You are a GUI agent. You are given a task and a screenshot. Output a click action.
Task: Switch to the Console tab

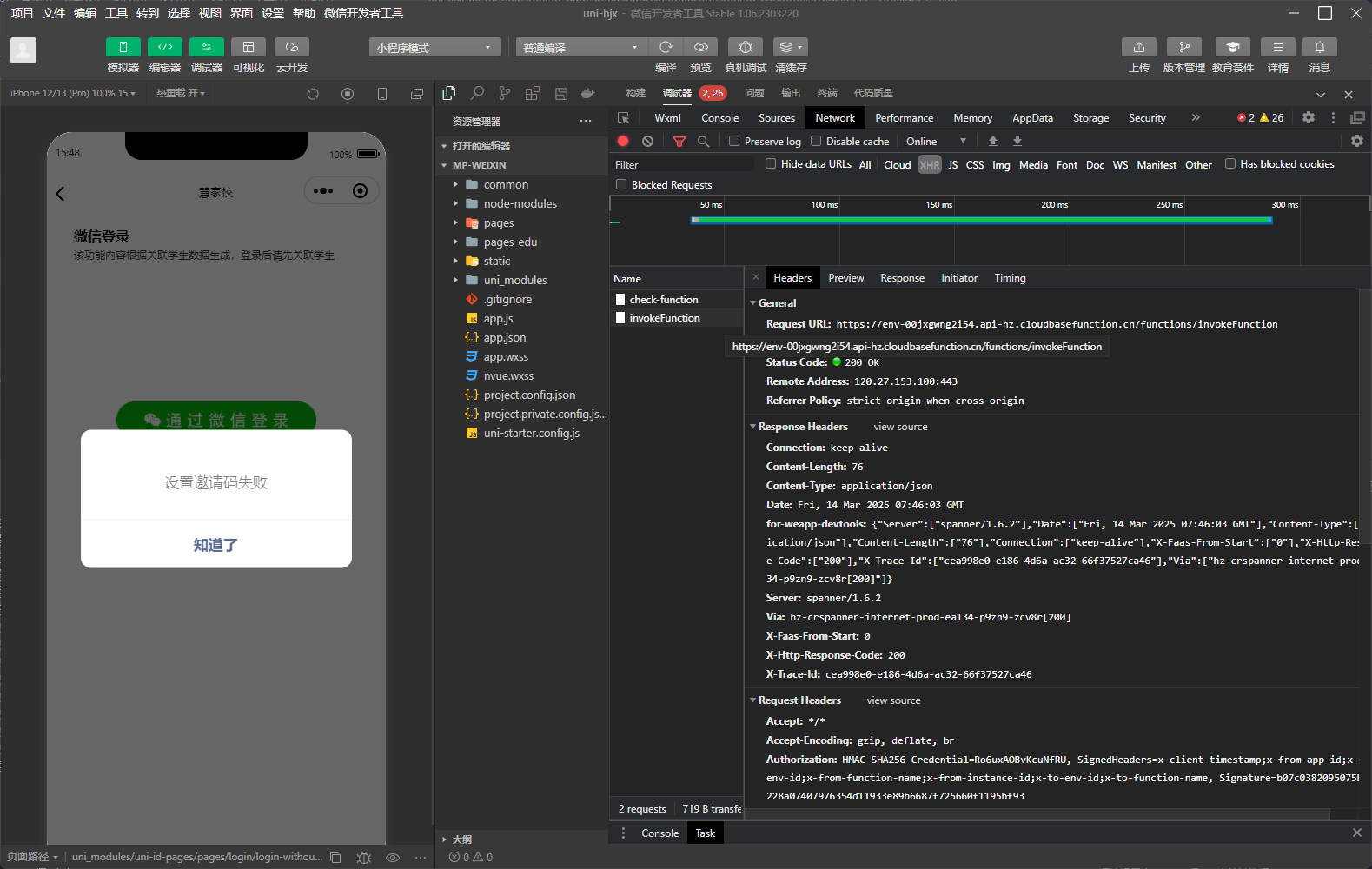(720, 117)
